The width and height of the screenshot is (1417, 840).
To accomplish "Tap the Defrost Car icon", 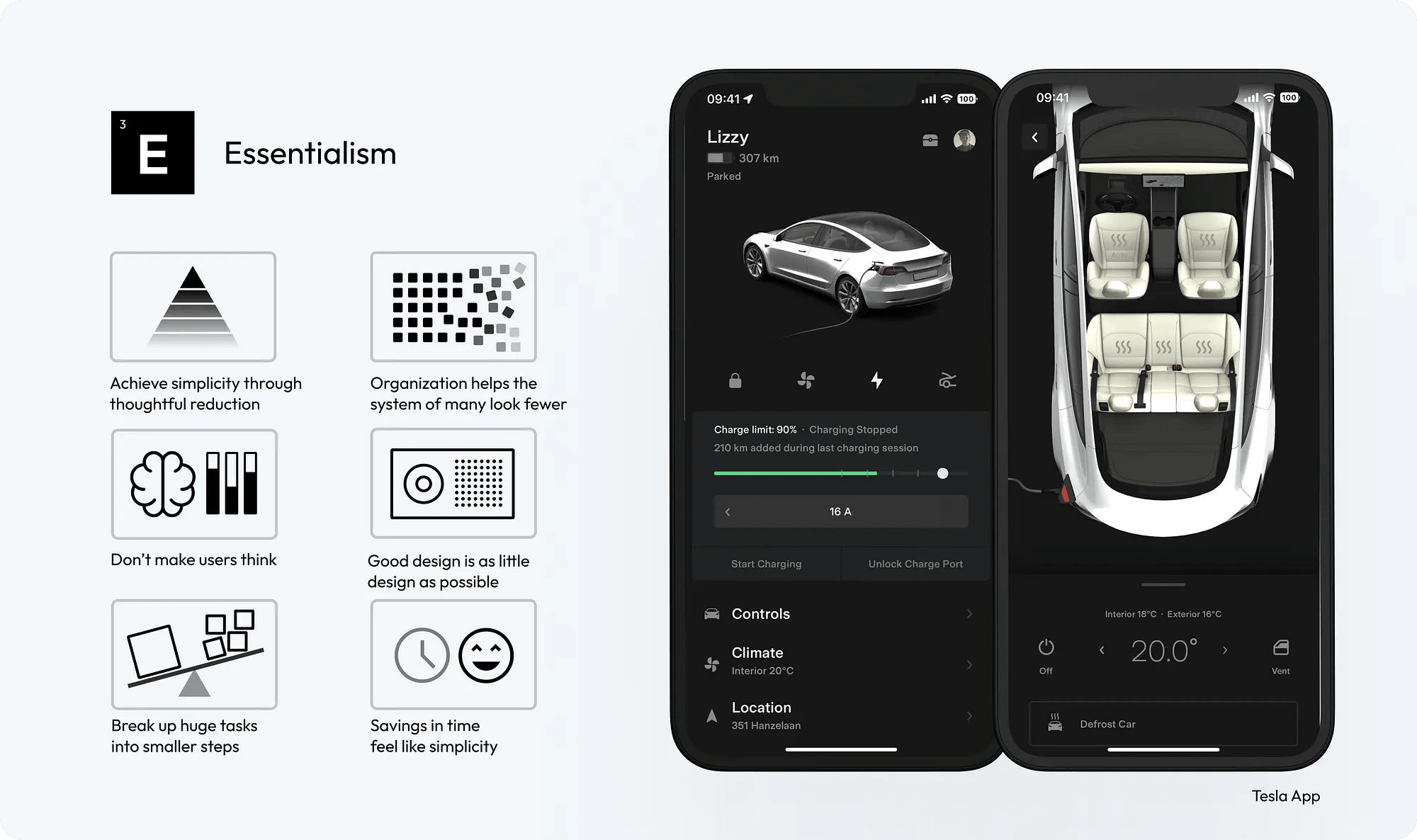I will 1055,723.
